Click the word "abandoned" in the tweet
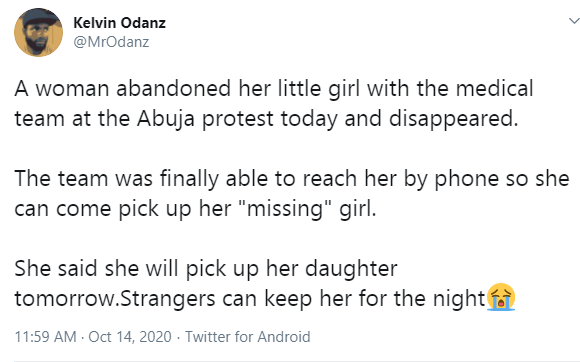This screenshot has height=362, width=580. pyautogui.click(x=173, y=89)
